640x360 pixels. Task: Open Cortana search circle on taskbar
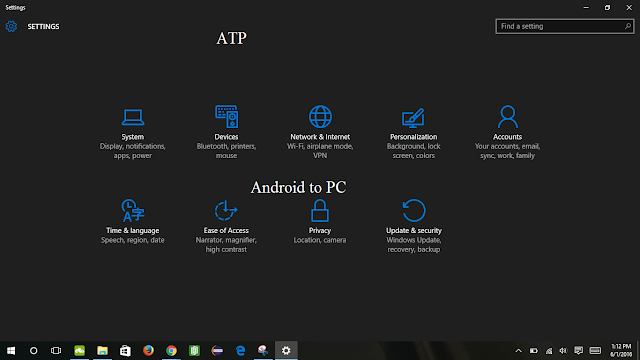pyautogui.click(x=33, y=351)
